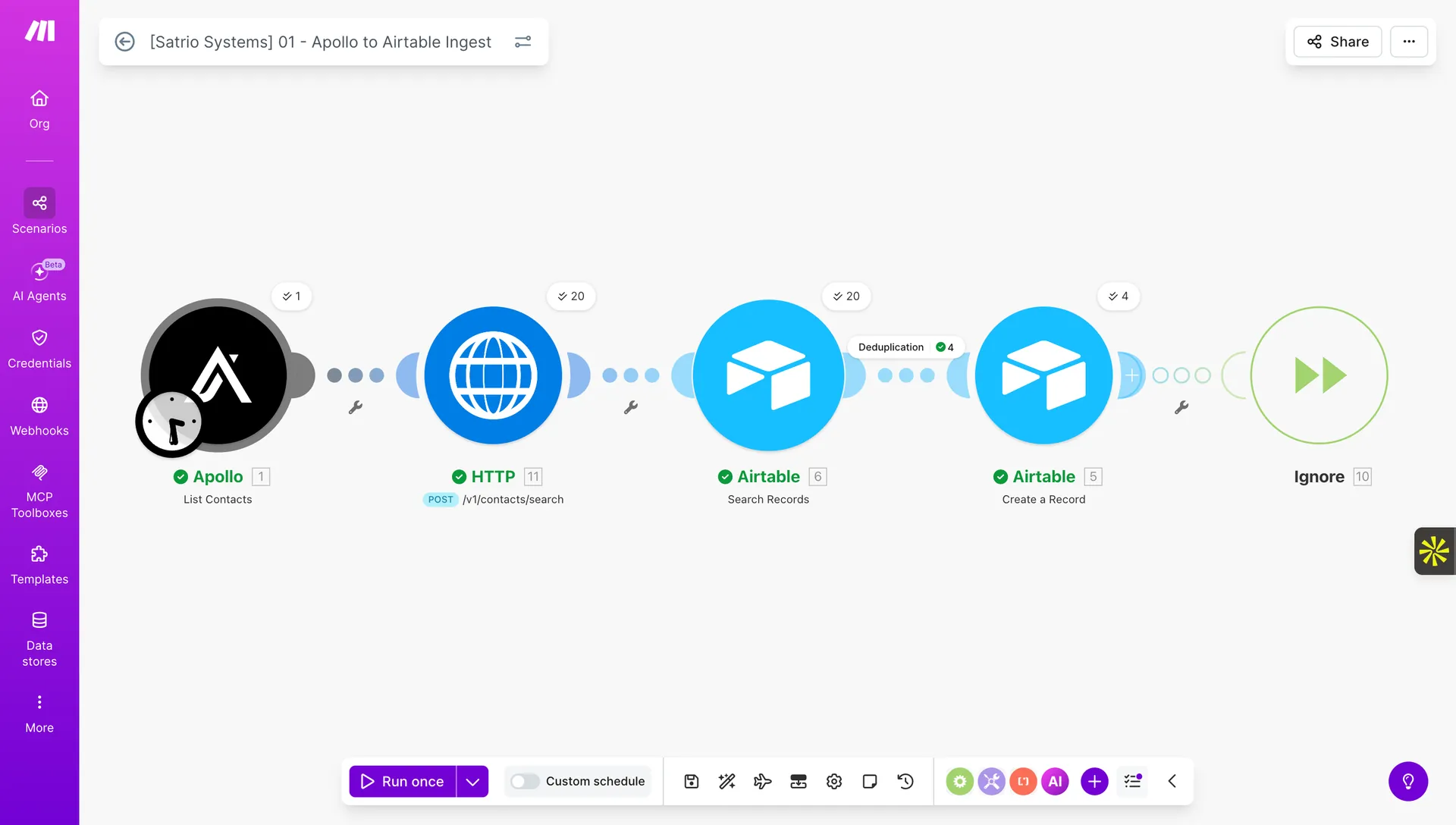
Task: Open the More menu in the sidebar
Action: [39, 711]
